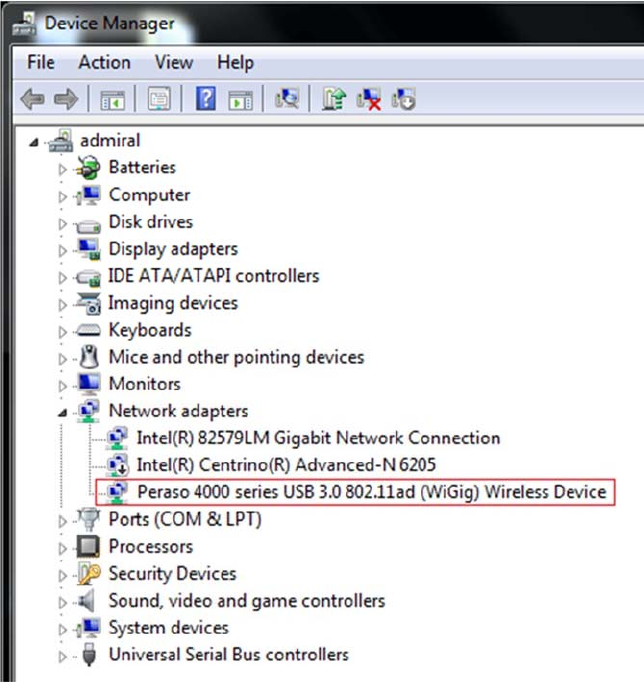Click the Forward arrow toolbar button

(66, 99)
